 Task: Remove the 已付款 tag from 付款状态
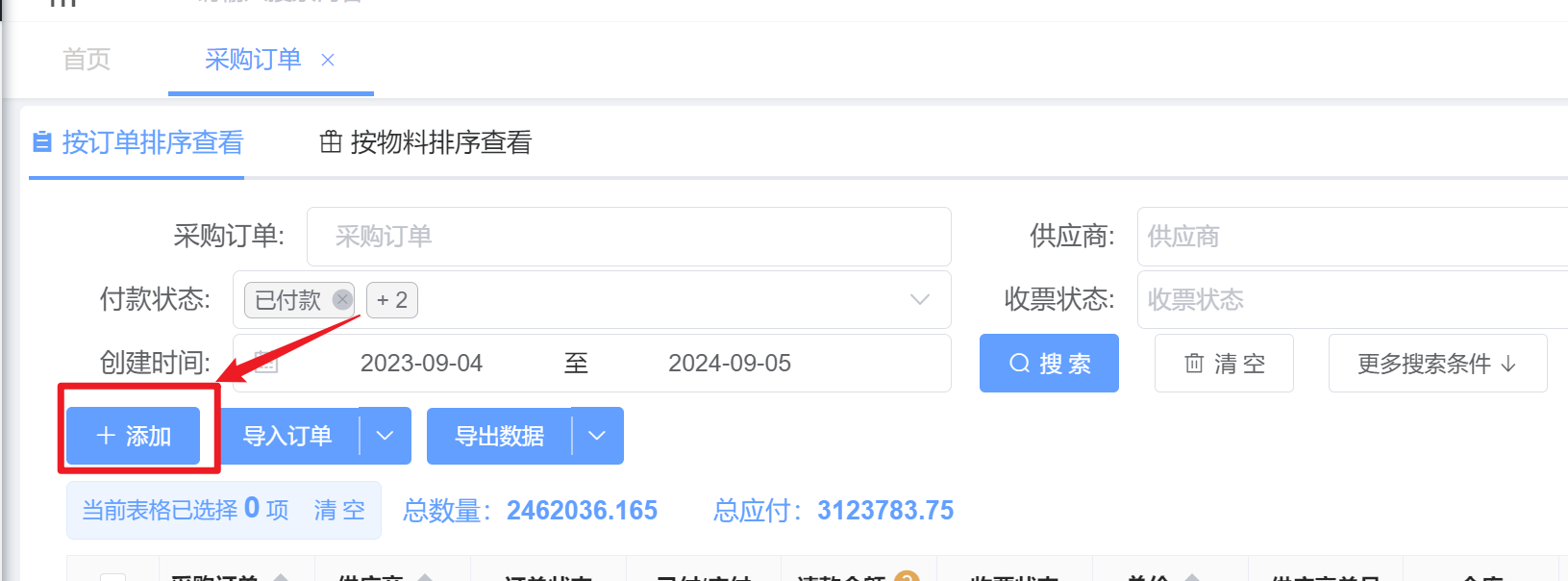pyautogui.click(x=342, y=299)
